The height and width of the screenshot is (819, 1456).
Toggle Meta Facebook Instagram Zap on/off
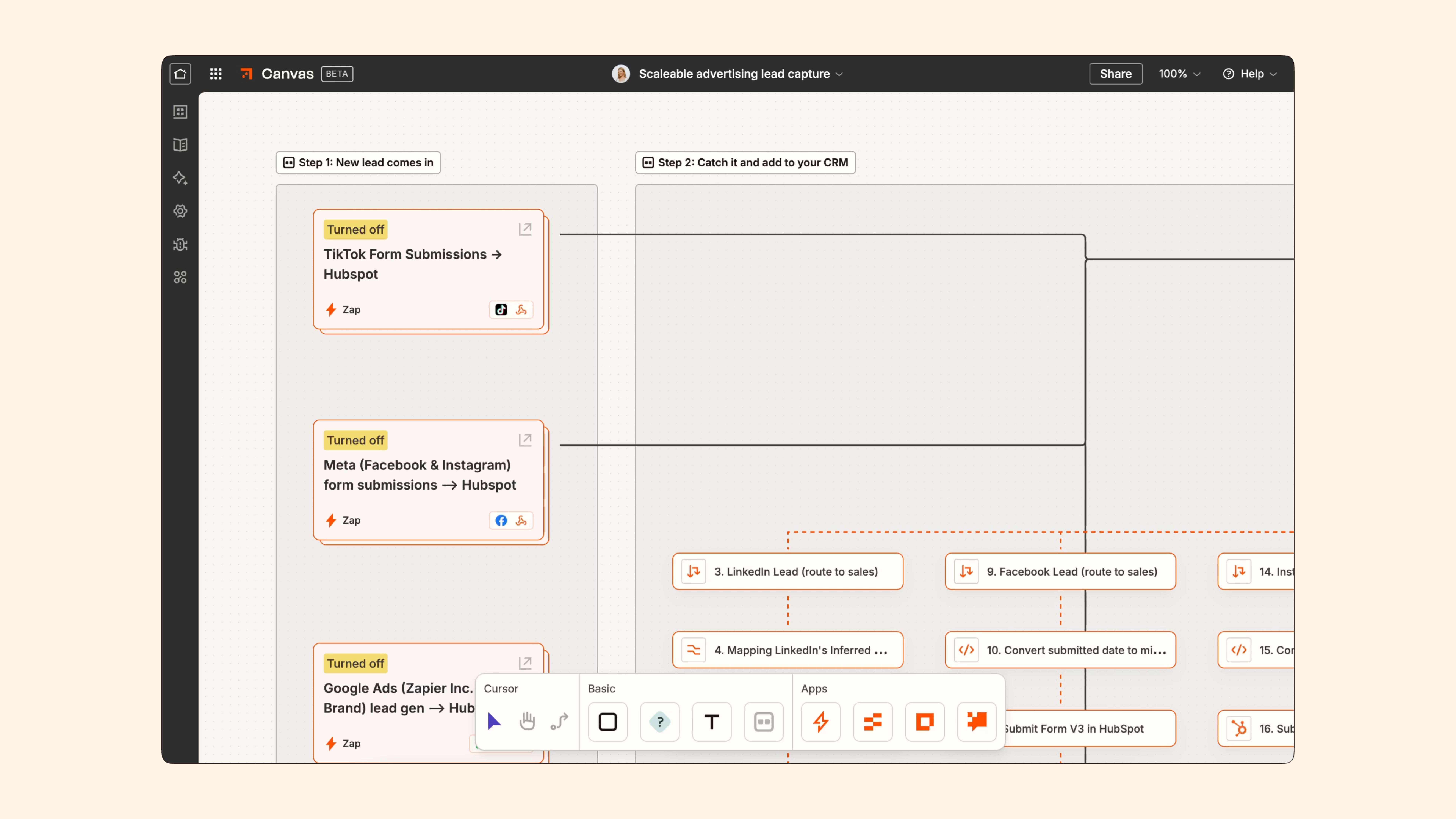[x=354, y=439]
